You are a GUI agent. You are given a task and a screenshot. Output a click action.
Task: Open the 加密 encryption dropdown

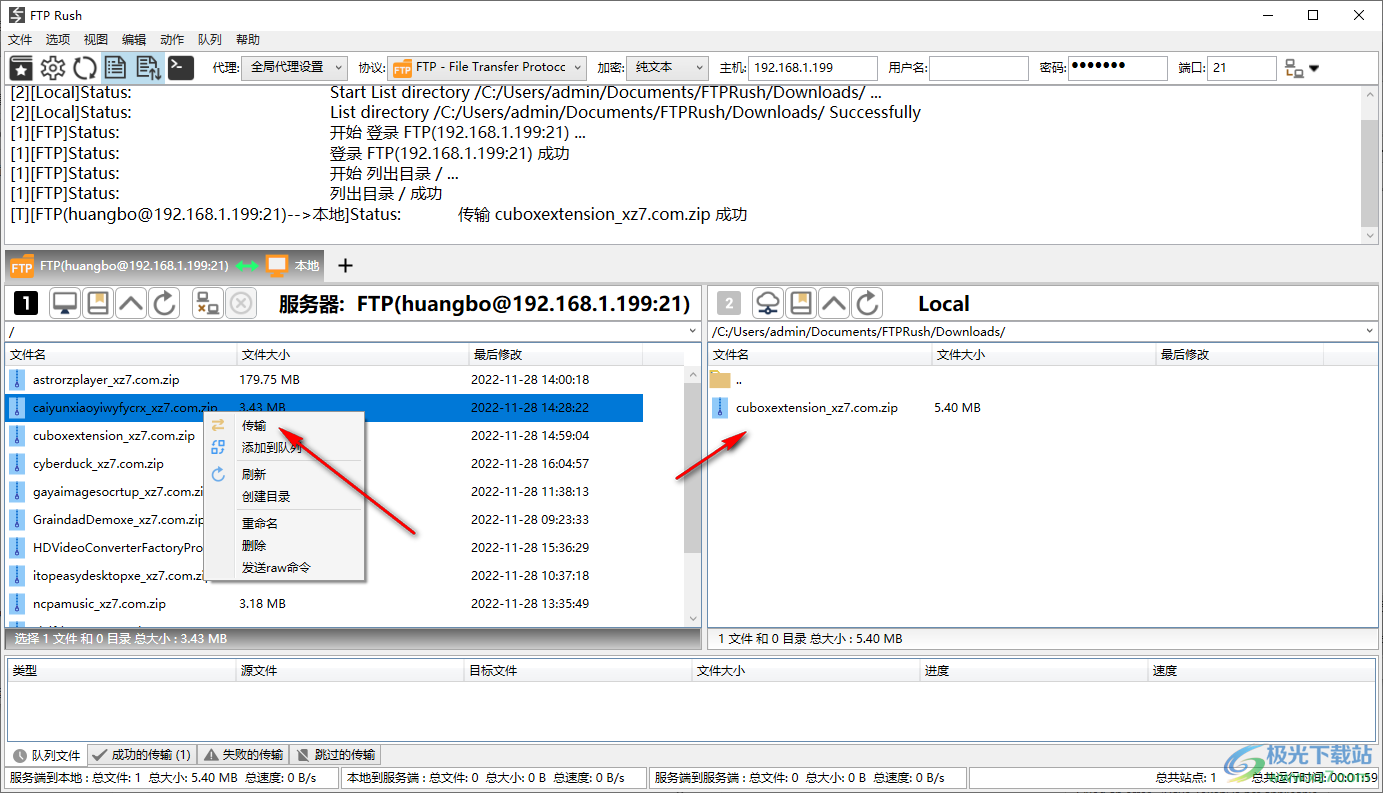click(667, 67)
